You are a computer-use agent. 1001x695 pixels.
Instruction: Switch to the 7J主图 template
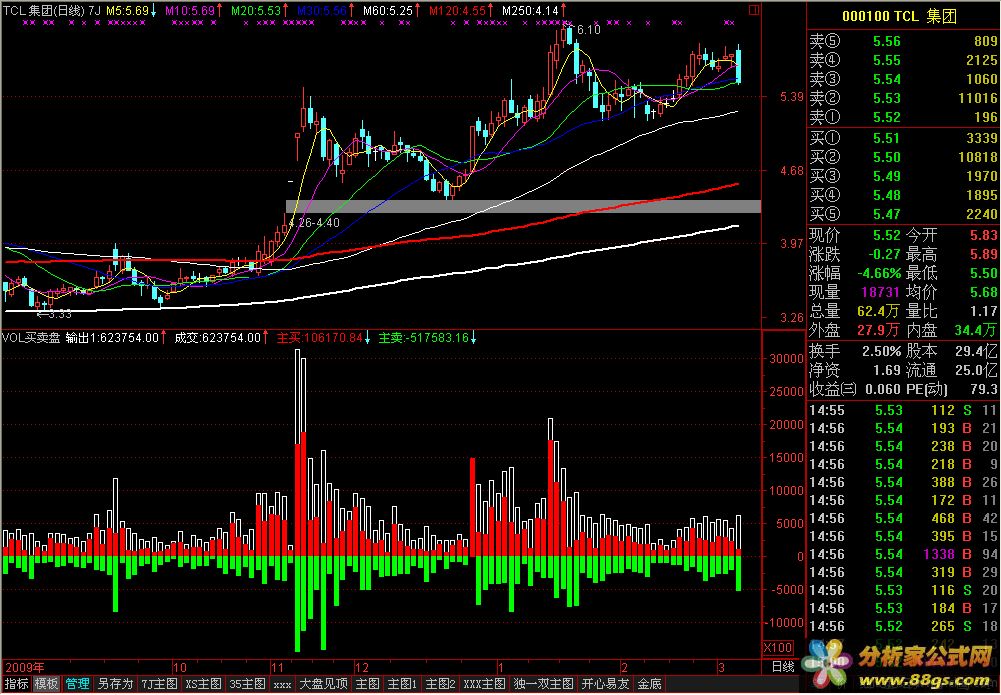point(159,684)
